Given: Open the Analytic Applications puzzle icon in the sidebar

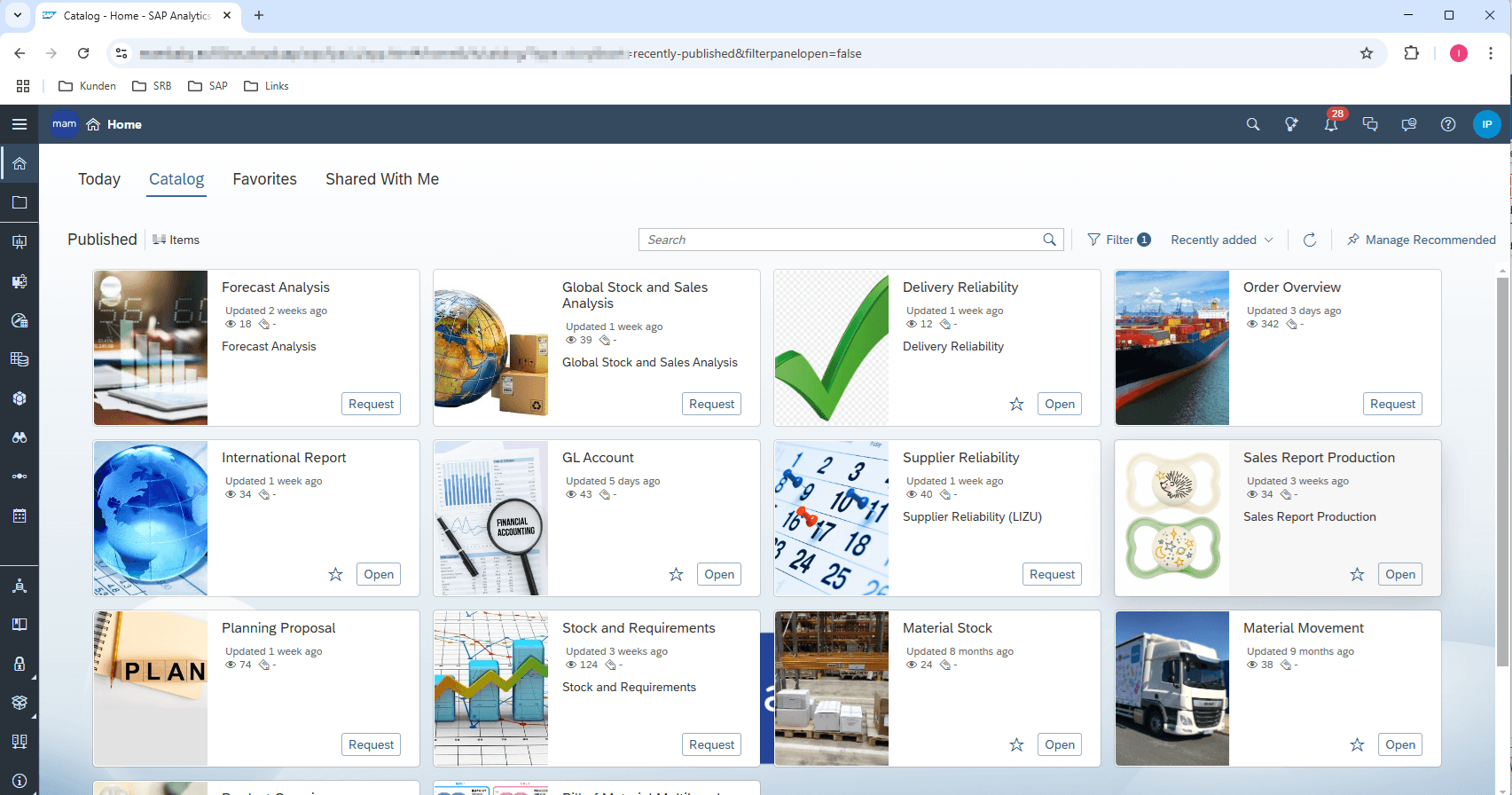Looking at the screenshot, I should [x=20, y=281].
